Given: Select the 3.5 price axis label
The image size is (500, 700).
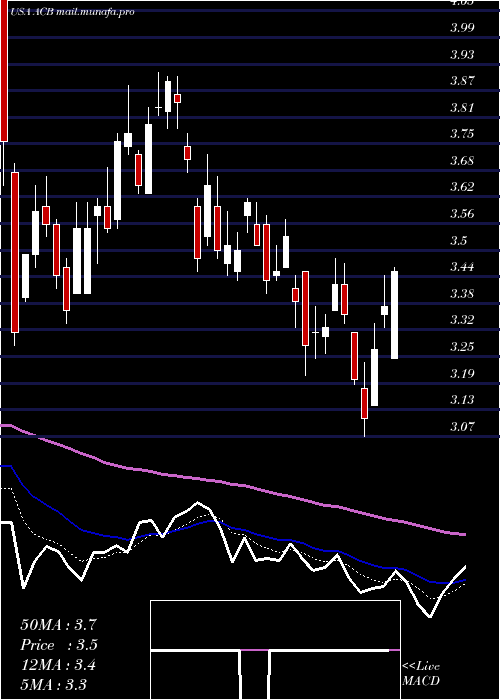Looking at the screenshot, I should (458, 241).
